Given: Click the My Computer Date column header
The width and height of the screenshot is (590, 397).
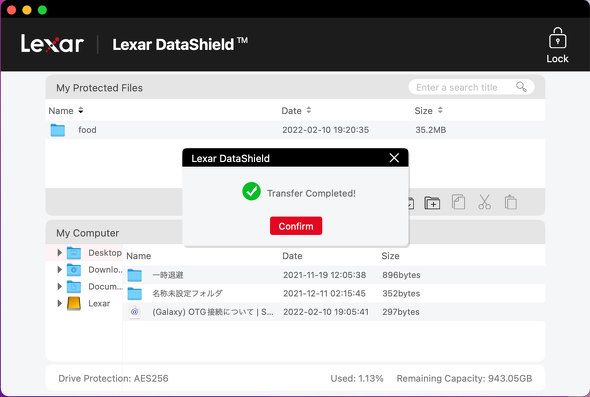Looking at the screenshot, I should (292, 256).
